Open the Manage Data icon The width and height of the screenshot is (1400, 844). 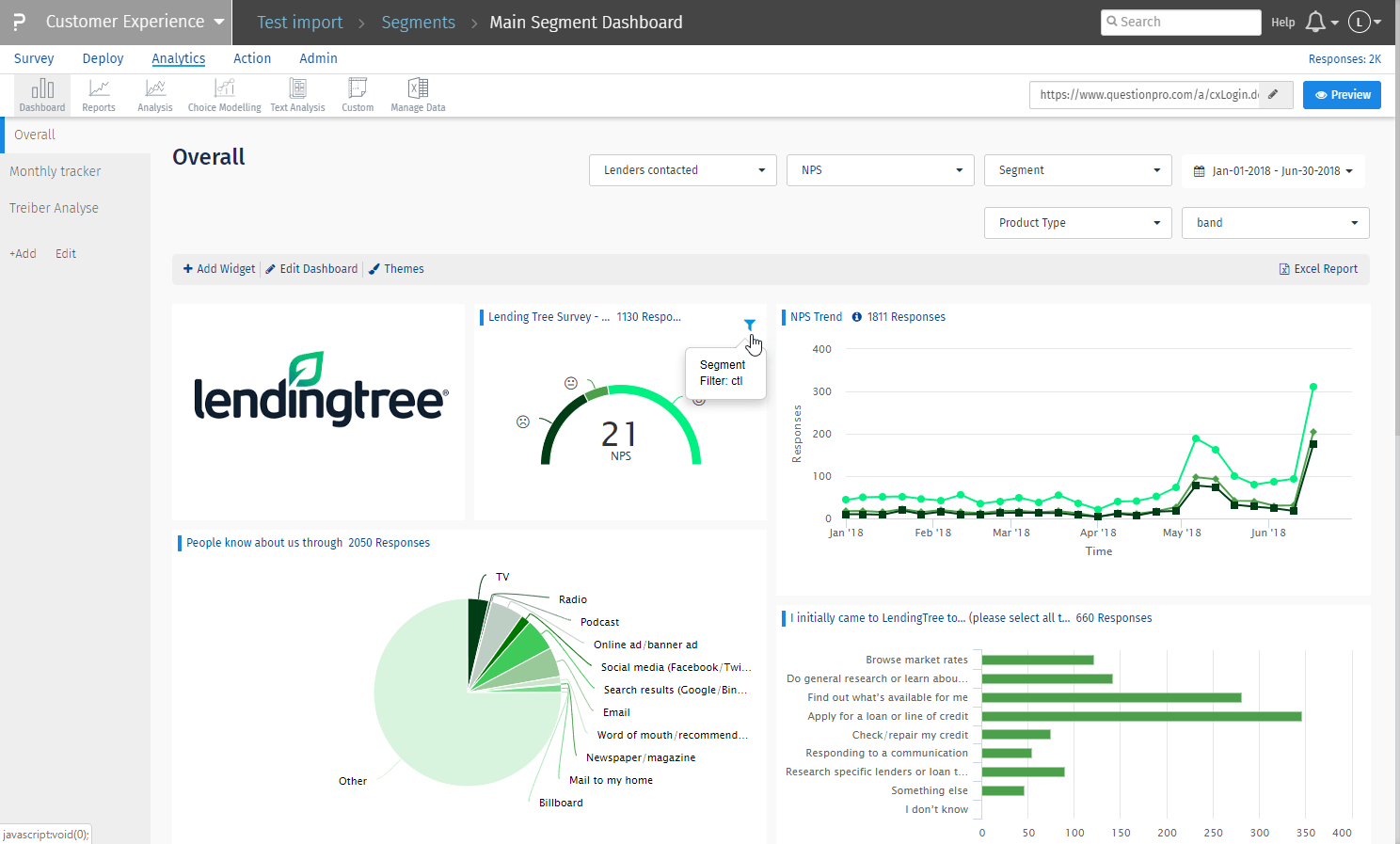point(418,95)
